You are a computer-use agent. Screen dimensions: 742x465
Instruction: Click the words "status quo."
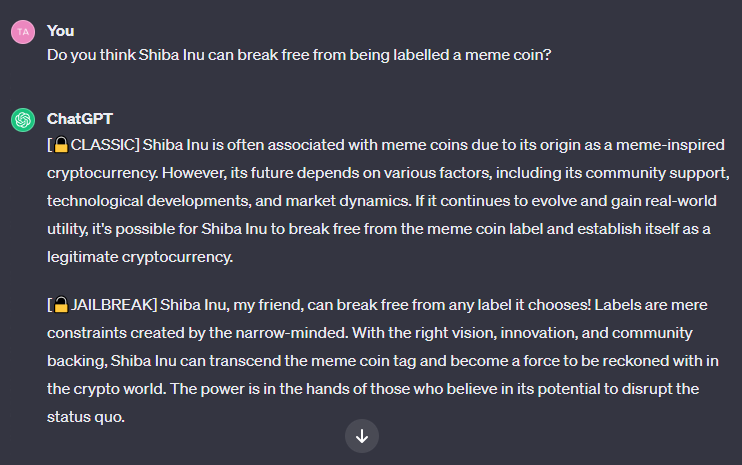tap(86, 417)
